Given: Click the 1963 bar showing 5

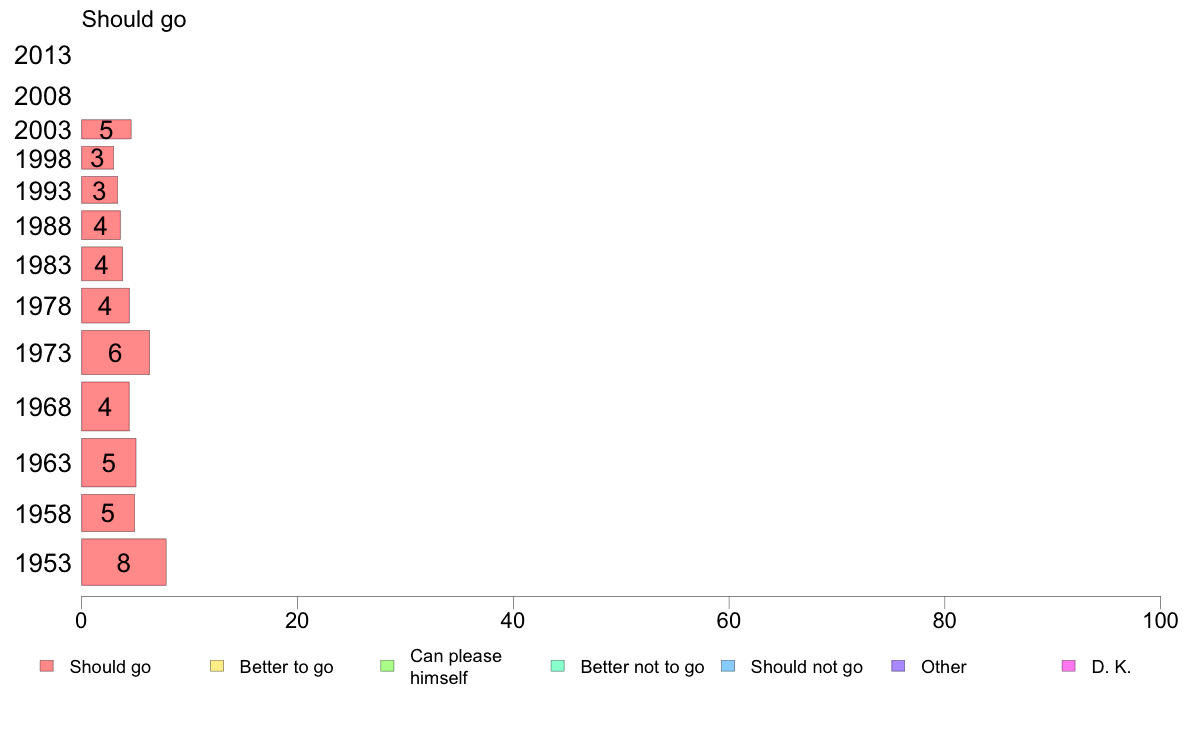Looking at the screenshot, I should [x=108, y=462].
